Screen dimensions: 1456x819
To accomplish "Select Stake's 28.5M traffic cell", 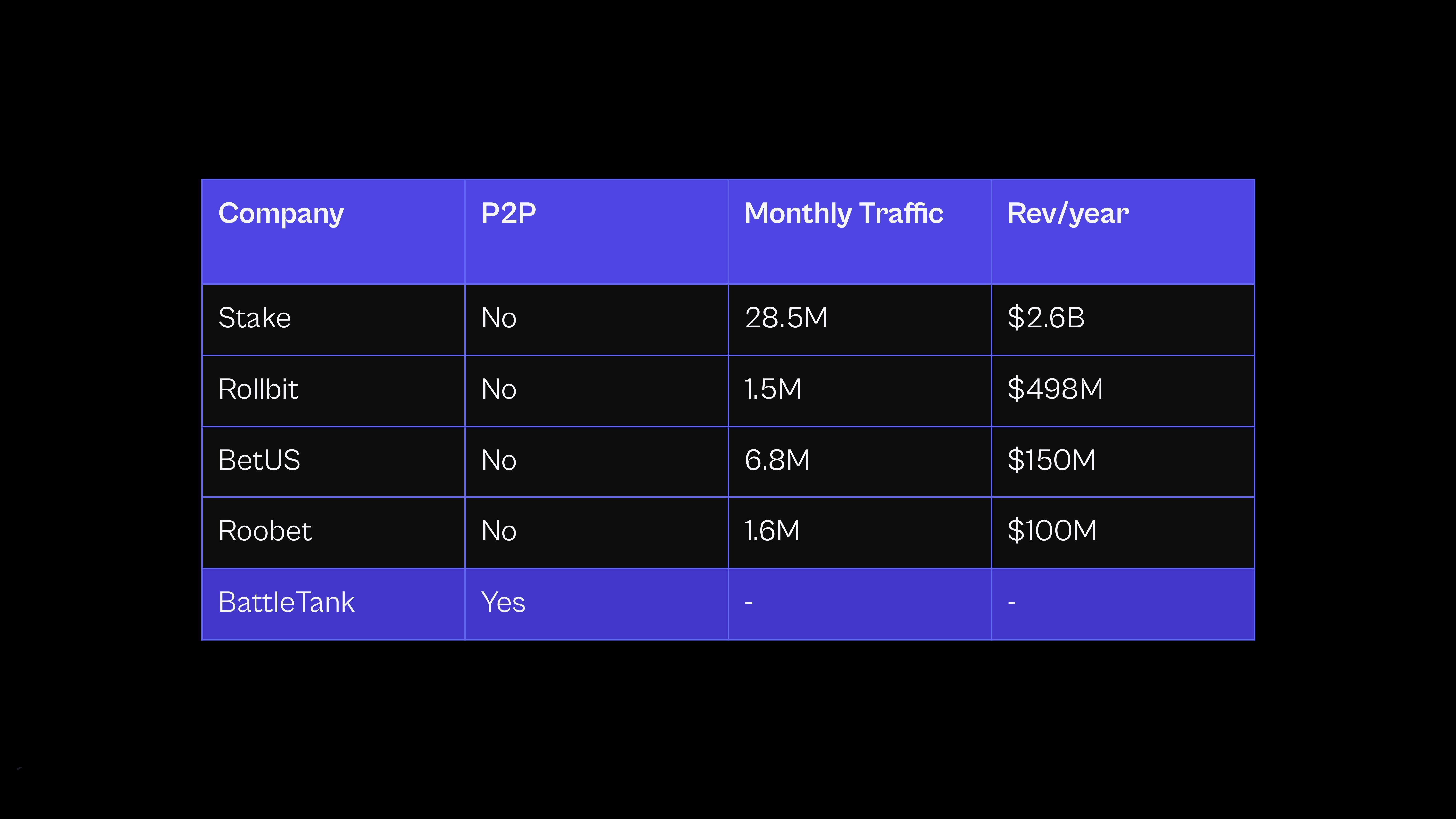I will tap(786, 318).
